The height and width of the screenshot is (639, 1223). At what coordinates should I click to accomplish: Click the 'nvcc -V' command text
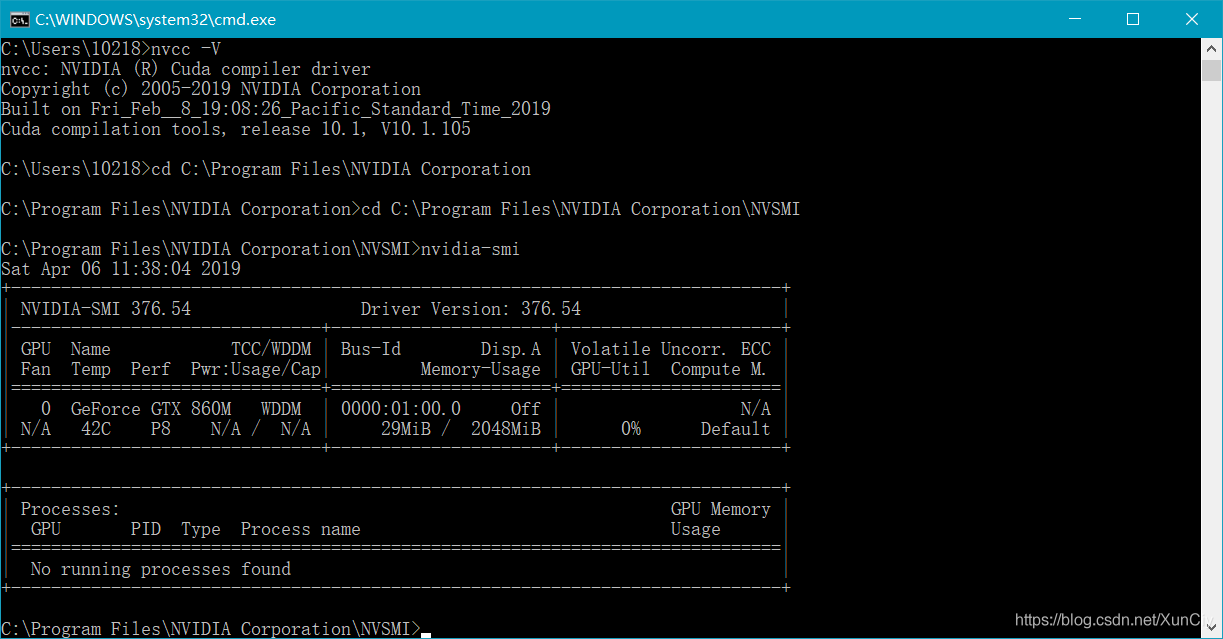click(186, 49)
